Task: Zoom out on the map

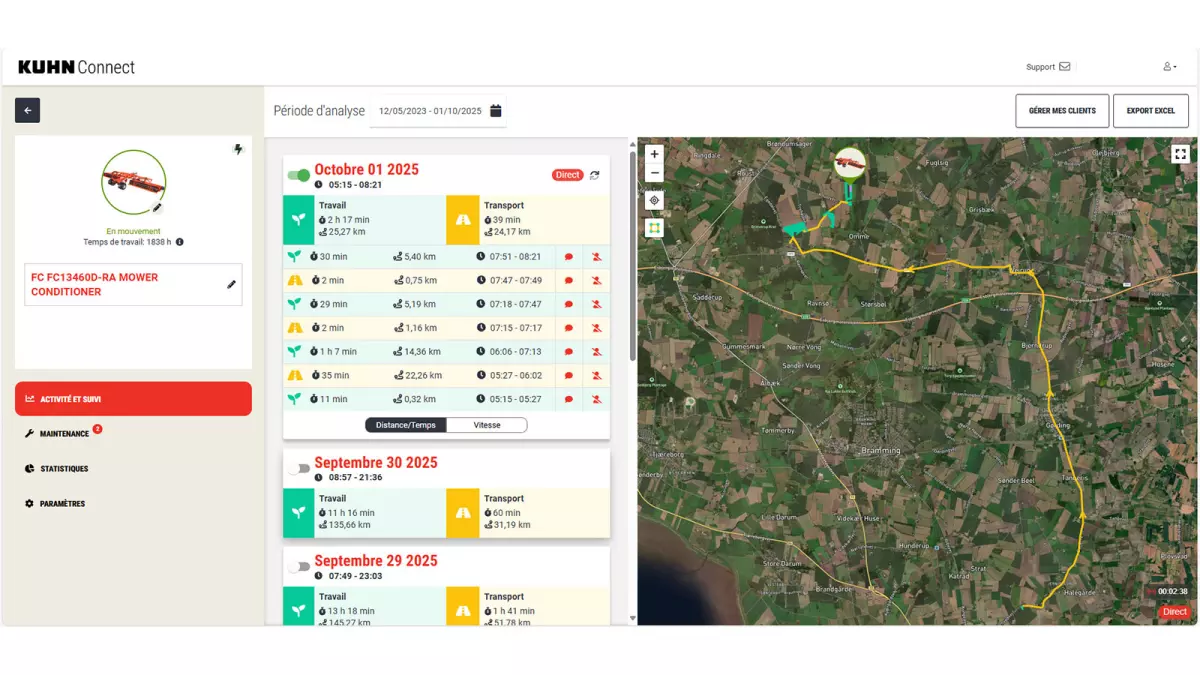Action: click(654, 173)
